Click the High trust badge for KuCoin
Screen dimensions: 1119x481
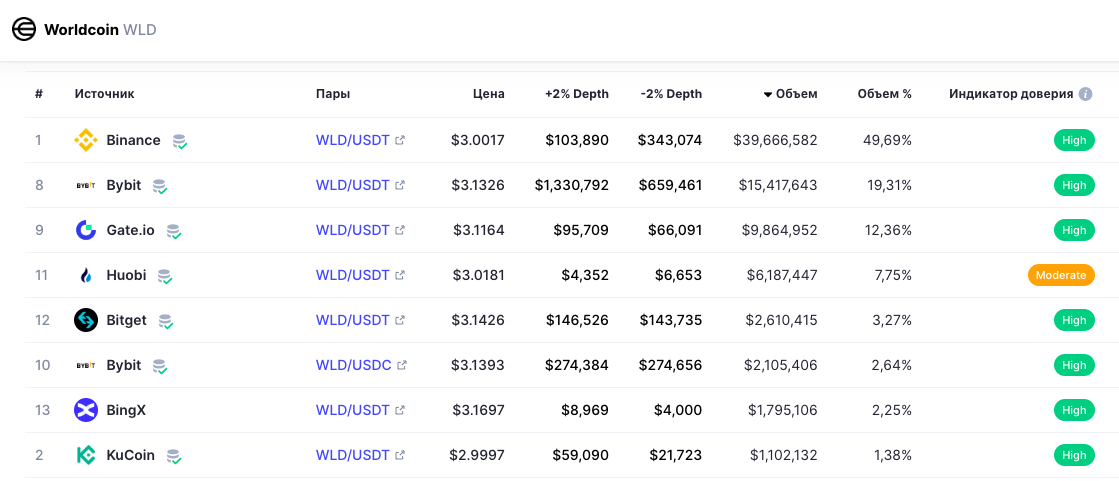[1074, 456]
